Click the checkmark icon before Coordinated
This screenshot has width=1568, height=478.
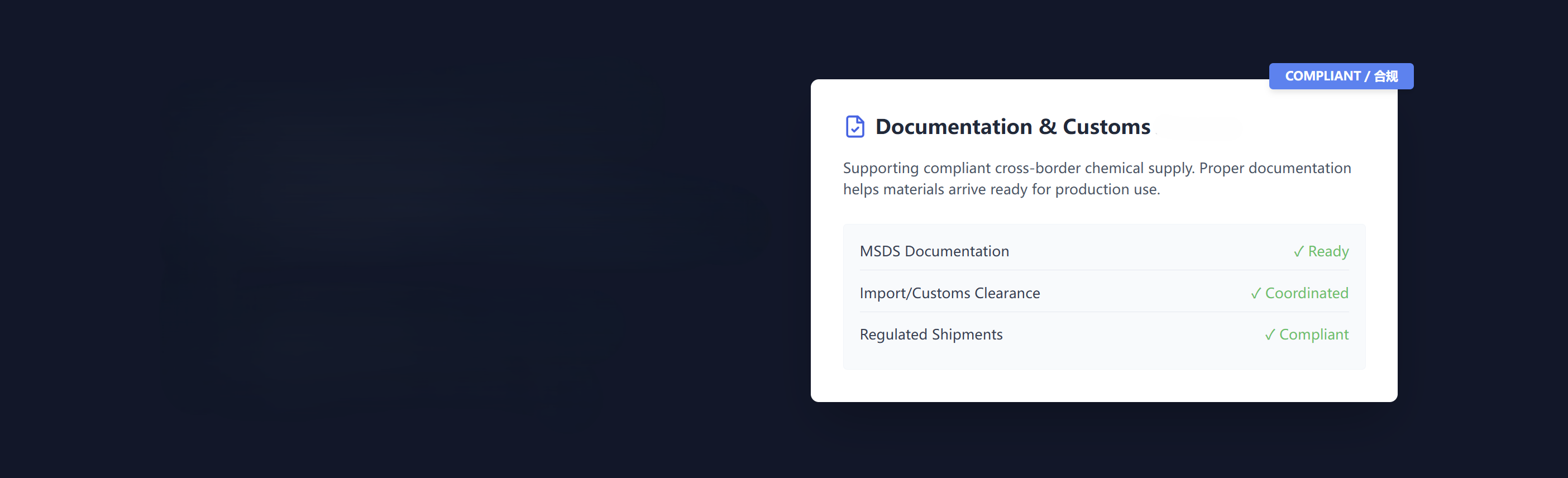pos(1255,294)
